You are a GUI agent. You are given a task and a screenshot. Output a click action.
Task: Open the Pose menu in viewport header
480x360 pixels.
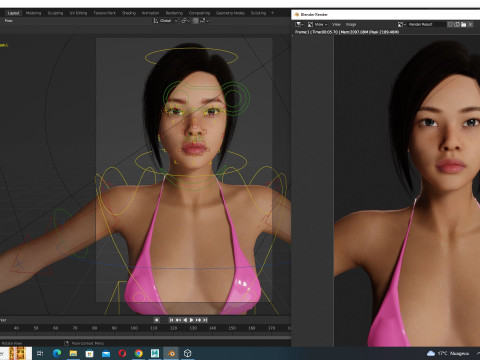tap(9, 21)
